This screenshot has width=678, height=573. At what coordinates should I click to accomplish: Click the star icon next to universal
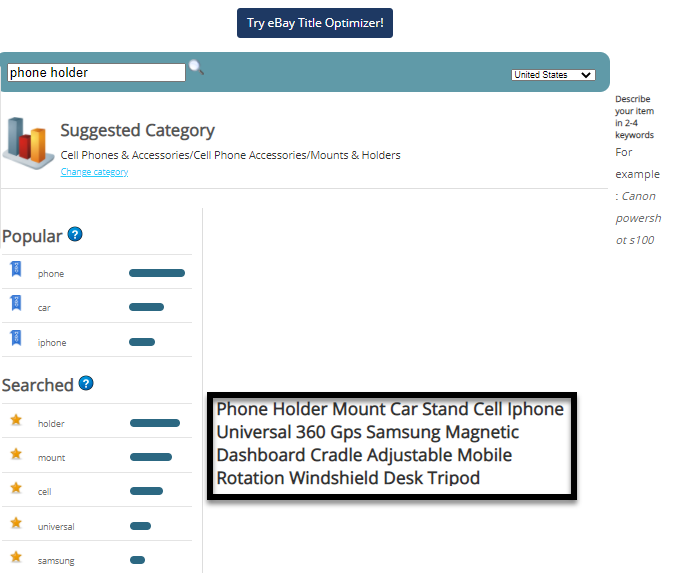pos(16,522)
